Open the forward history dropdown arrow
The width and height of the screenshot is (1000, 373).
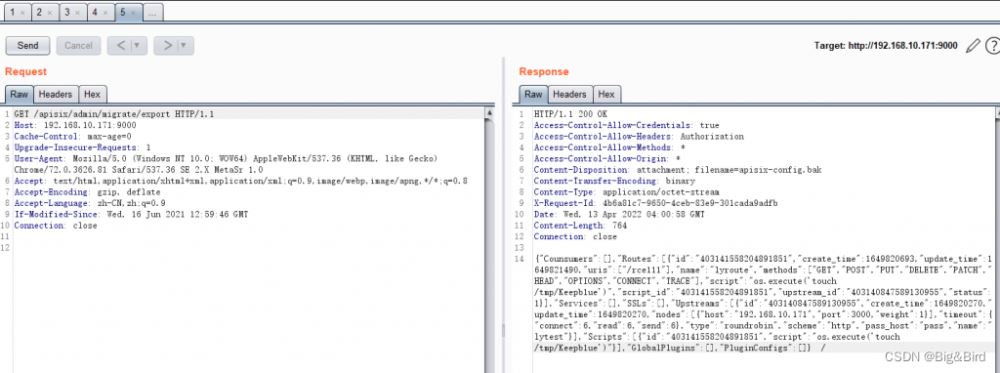[185, 45]
